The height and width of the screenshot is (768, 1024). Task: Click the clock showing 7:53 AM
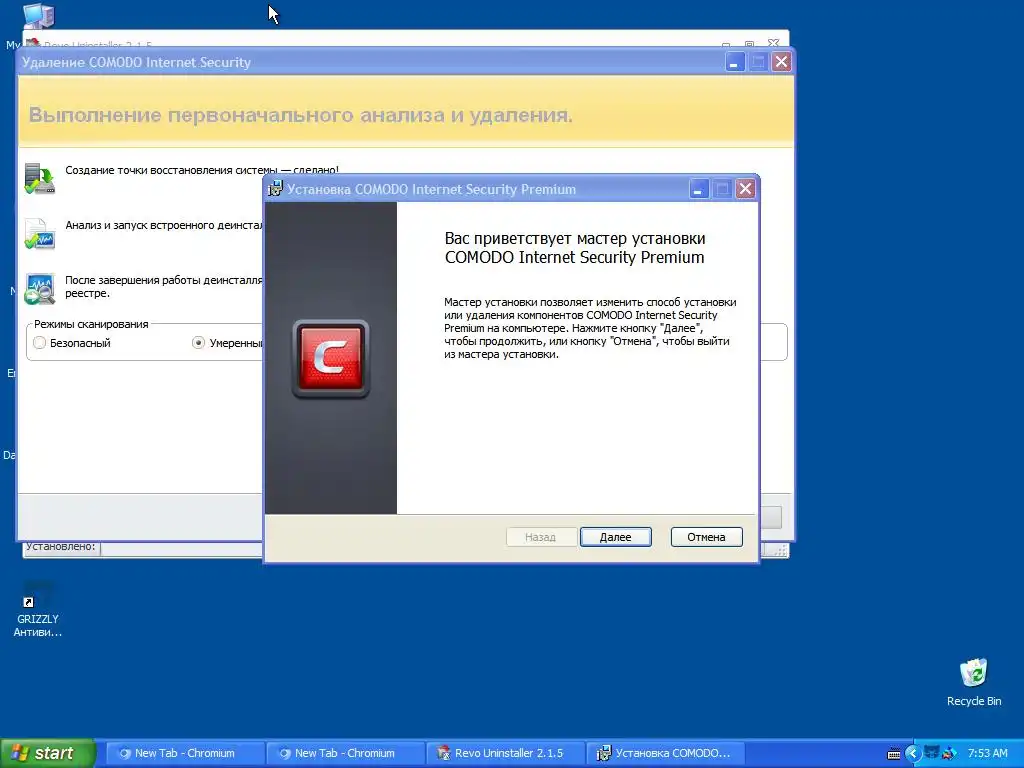coord(987,753)
